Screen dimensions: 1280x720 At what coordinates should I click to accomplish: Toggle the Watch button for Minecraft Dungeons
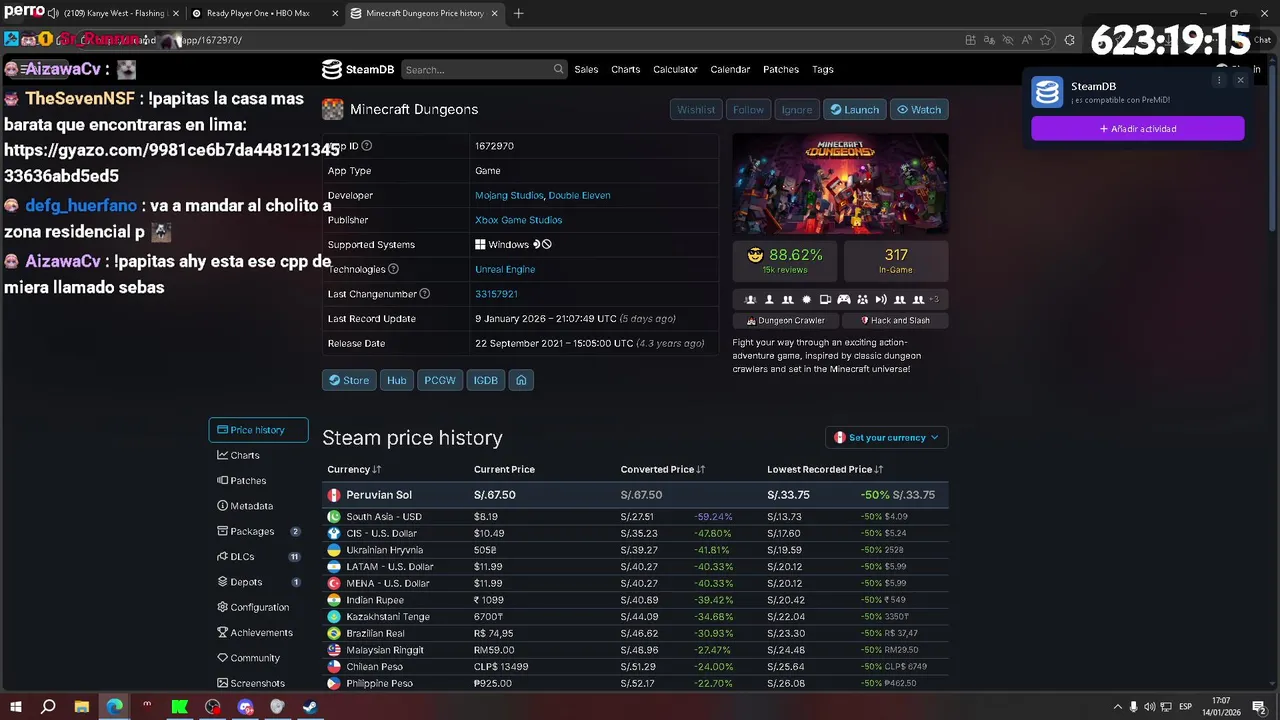[918, 110]
